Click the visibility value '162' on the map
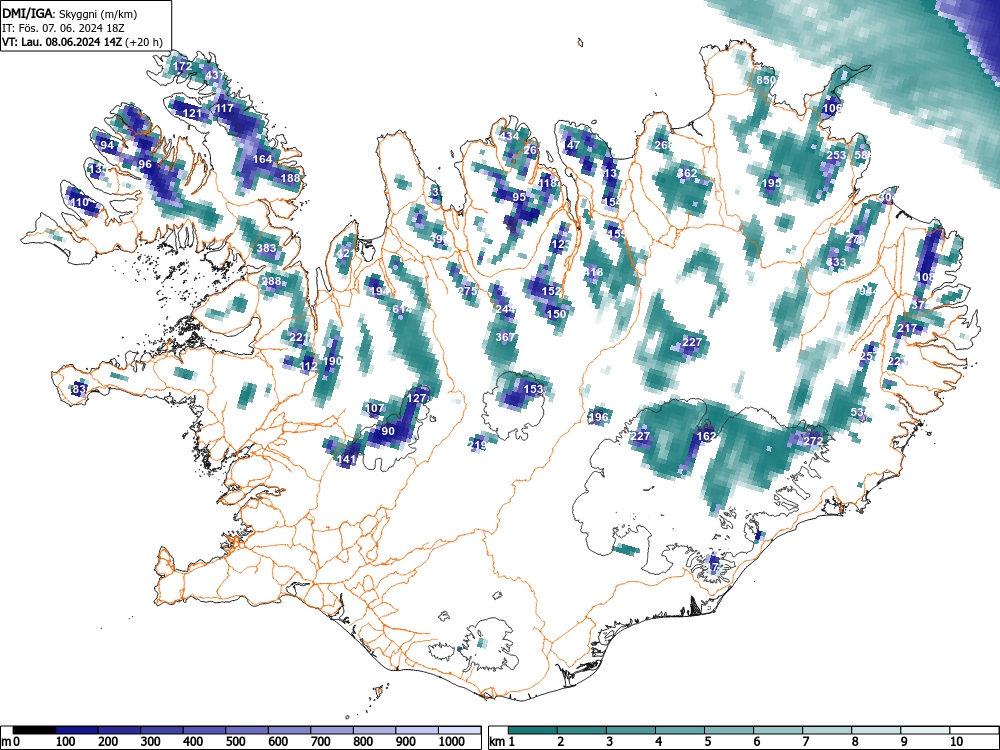Viewport: 1000px width, 750px height. click(x=706, y=436)
